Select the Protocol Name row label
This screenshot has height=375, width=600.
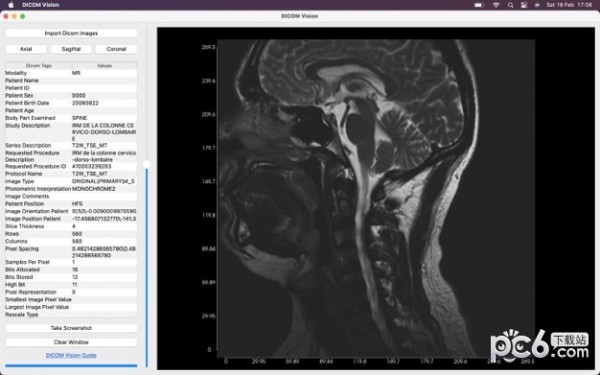(24, 174)
